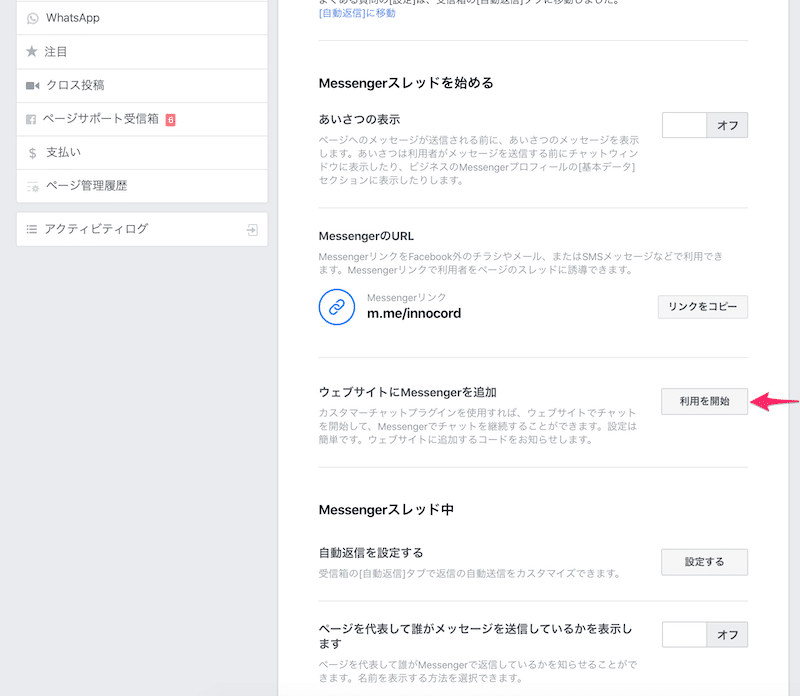Go to 支払い settings
Viewport: 800px width, 696px height.
coord(142,153)
